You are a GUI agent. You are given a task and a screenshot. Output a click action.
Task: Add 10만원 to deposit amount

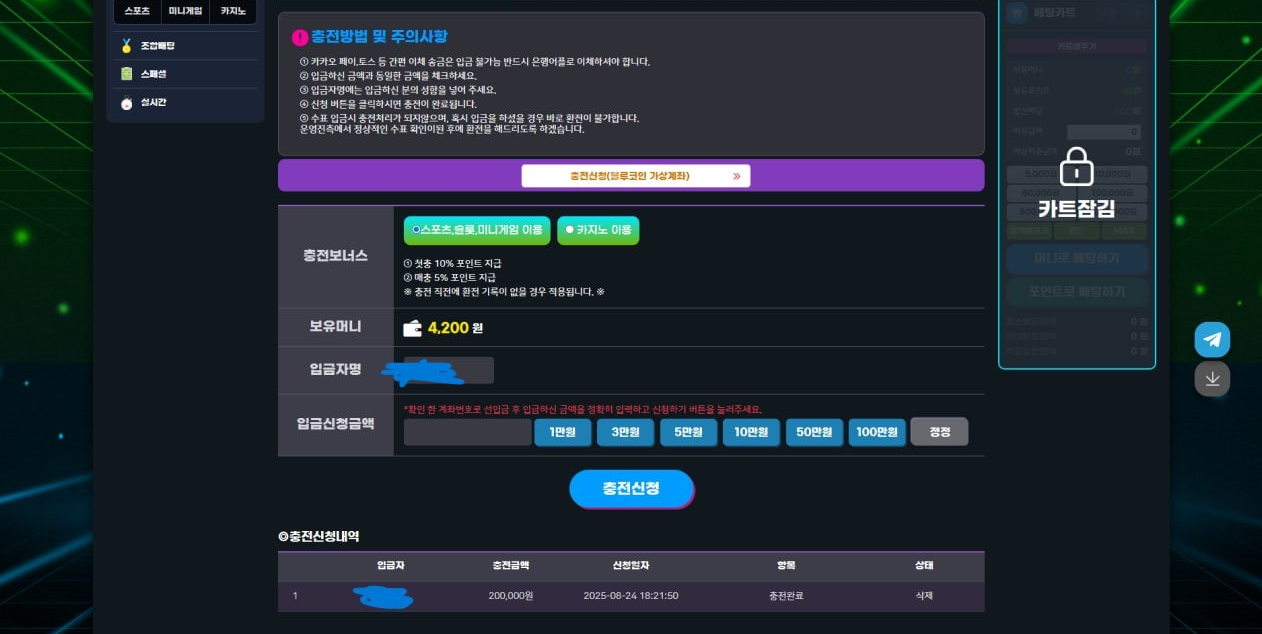751,432
